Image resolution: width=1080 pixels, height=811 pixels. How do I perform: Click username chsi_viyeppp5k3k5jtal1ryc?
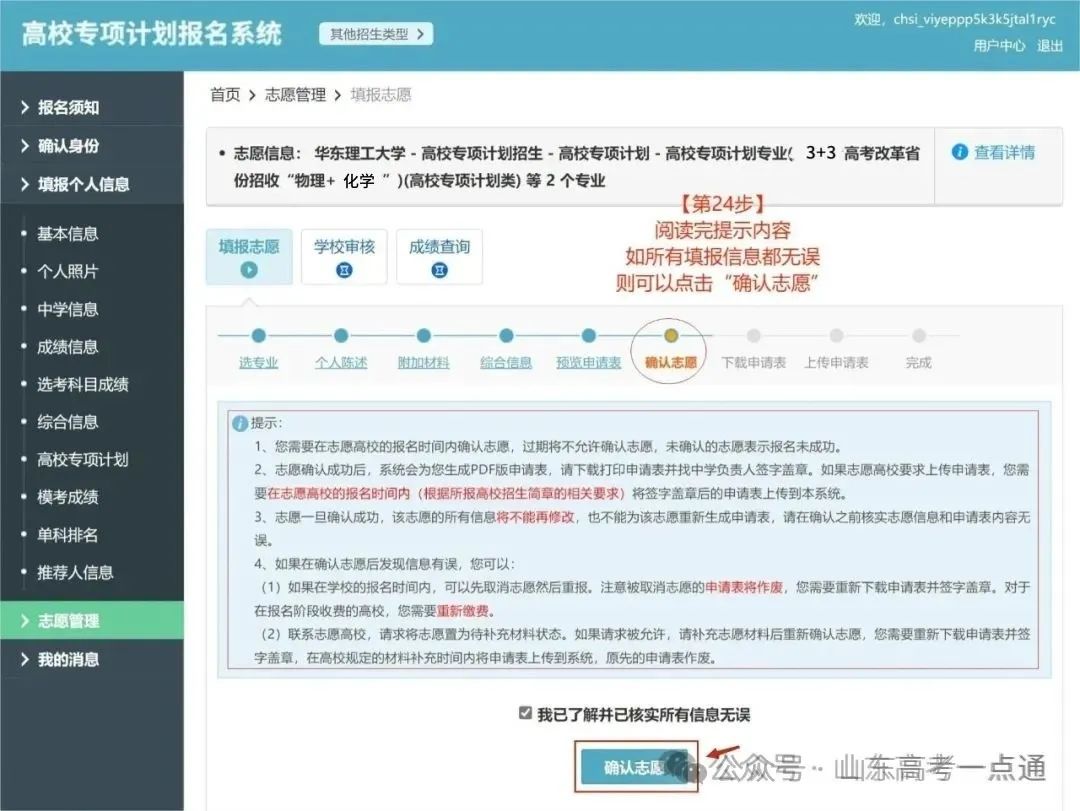974,19
